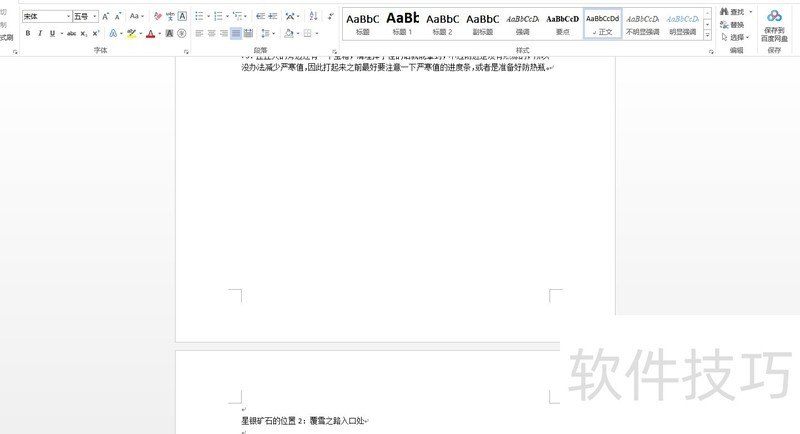Click the subscript icon
This screenshot has width=800, height=434.
pyautogui.click(x=84, y=34)
